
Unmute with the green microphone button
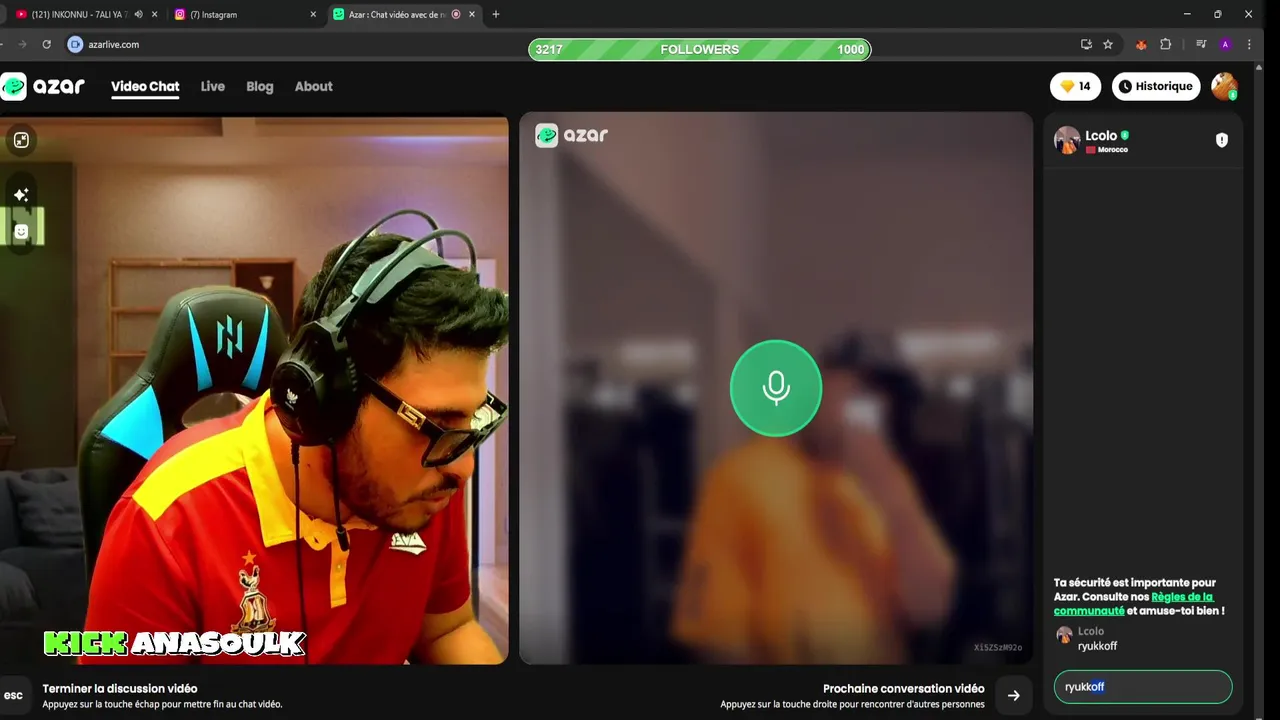776,388
